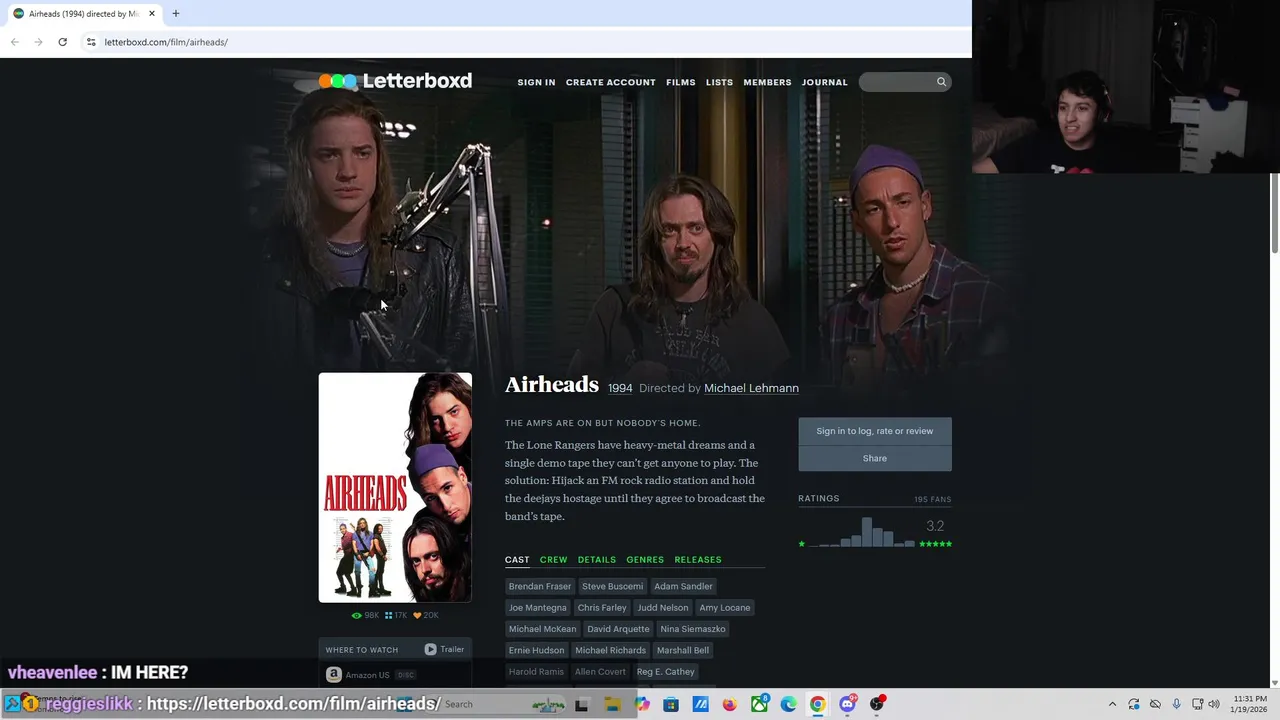
Task: Click the volume speaker tray icon
Action: pyautogui.click(x=1214, y=704)
